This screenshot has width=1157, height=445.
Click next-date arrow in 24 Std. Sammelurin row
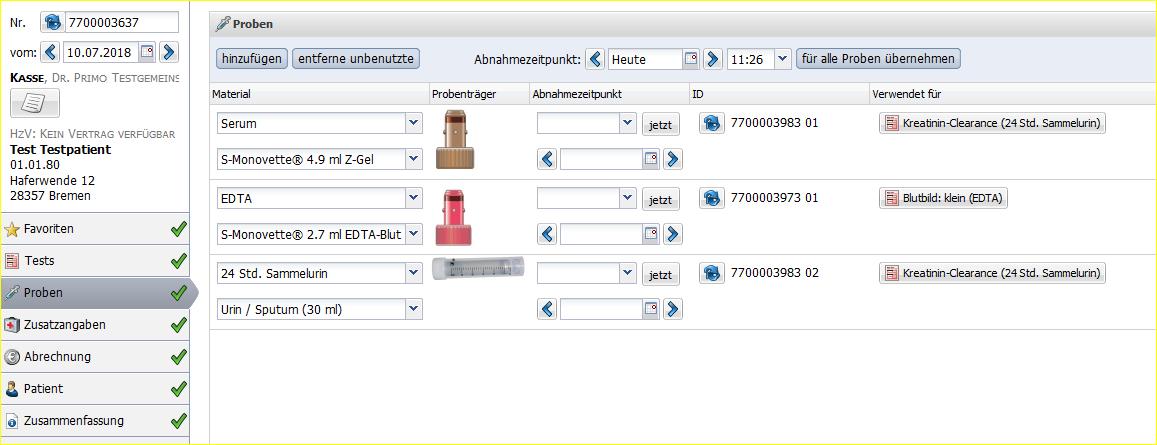point(672,309)
